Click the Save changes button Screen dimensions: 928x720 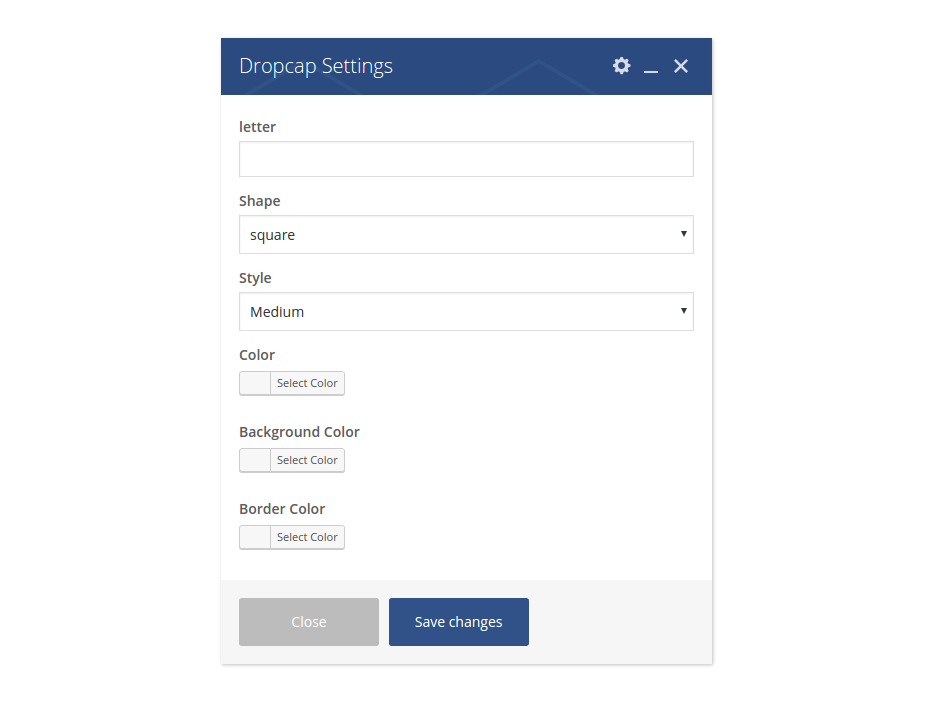(x=459, y=622)
